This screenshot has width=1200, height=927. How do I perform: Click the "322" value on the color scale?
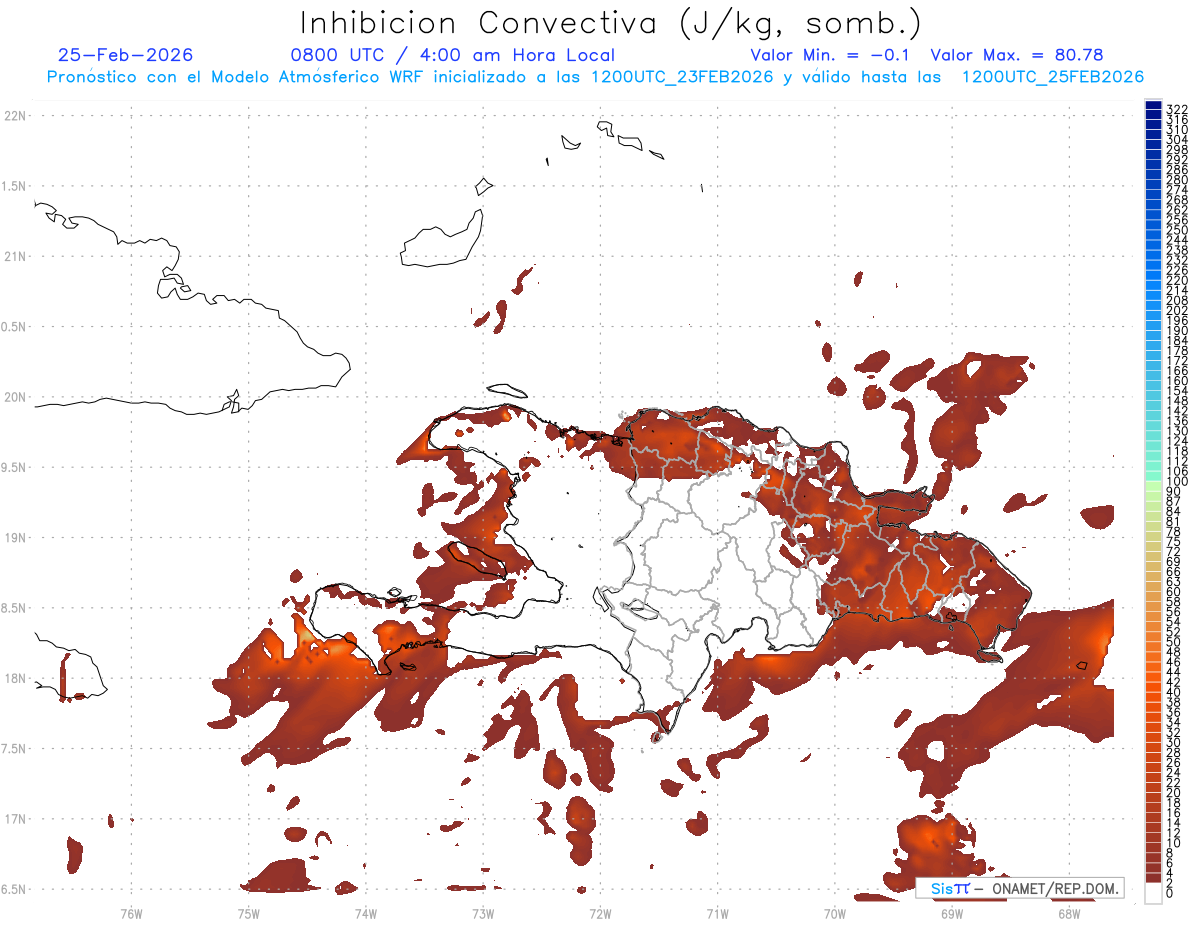point(1176,108)
